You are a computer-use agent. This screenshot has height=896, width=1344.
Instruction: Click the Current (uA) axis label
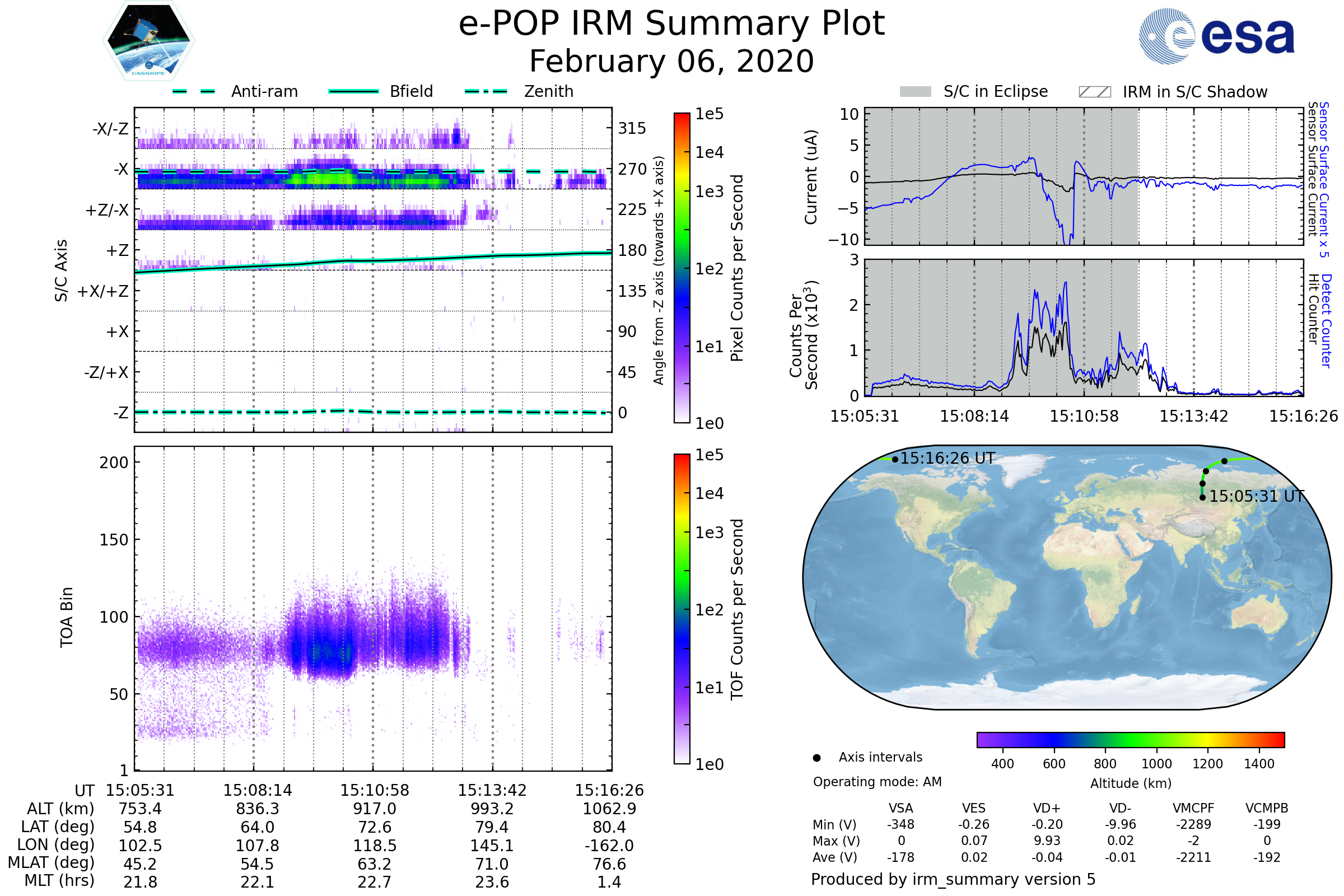pyautogui.click(x=811, y=177)
